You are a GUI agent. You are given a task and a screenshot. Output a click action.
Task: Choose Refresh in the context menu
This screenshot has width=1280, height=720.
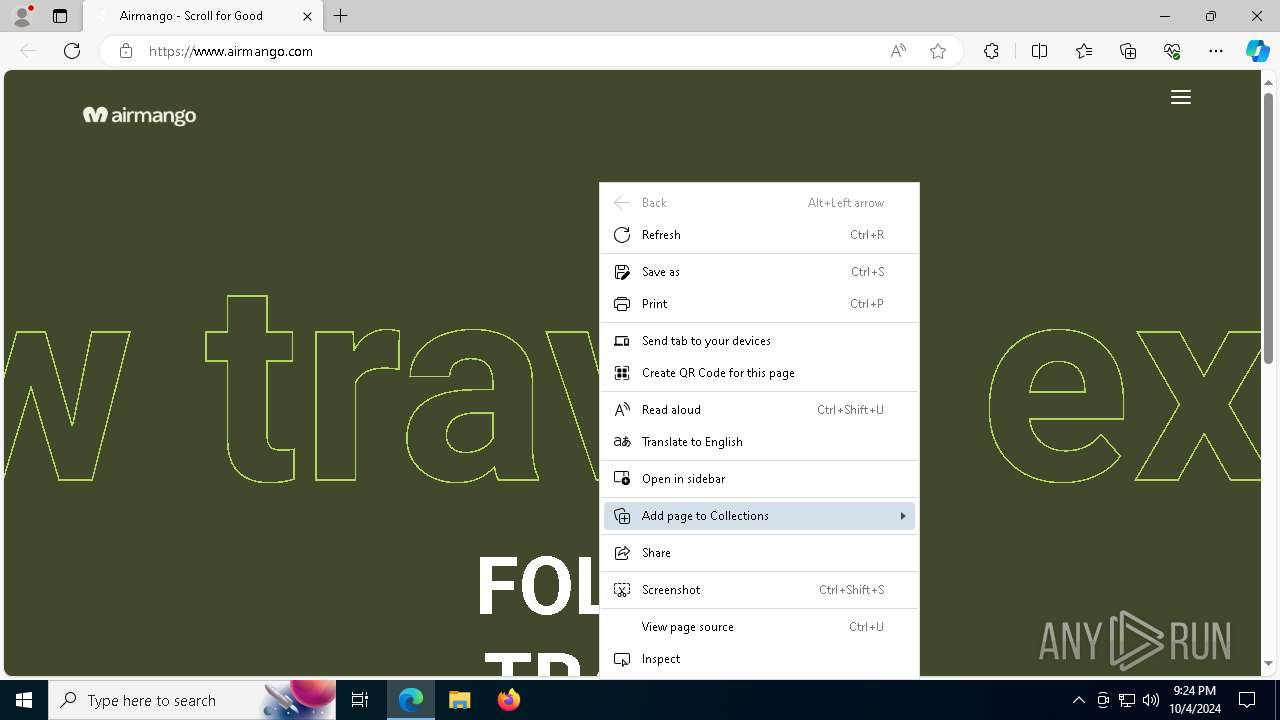pos(759,235)
